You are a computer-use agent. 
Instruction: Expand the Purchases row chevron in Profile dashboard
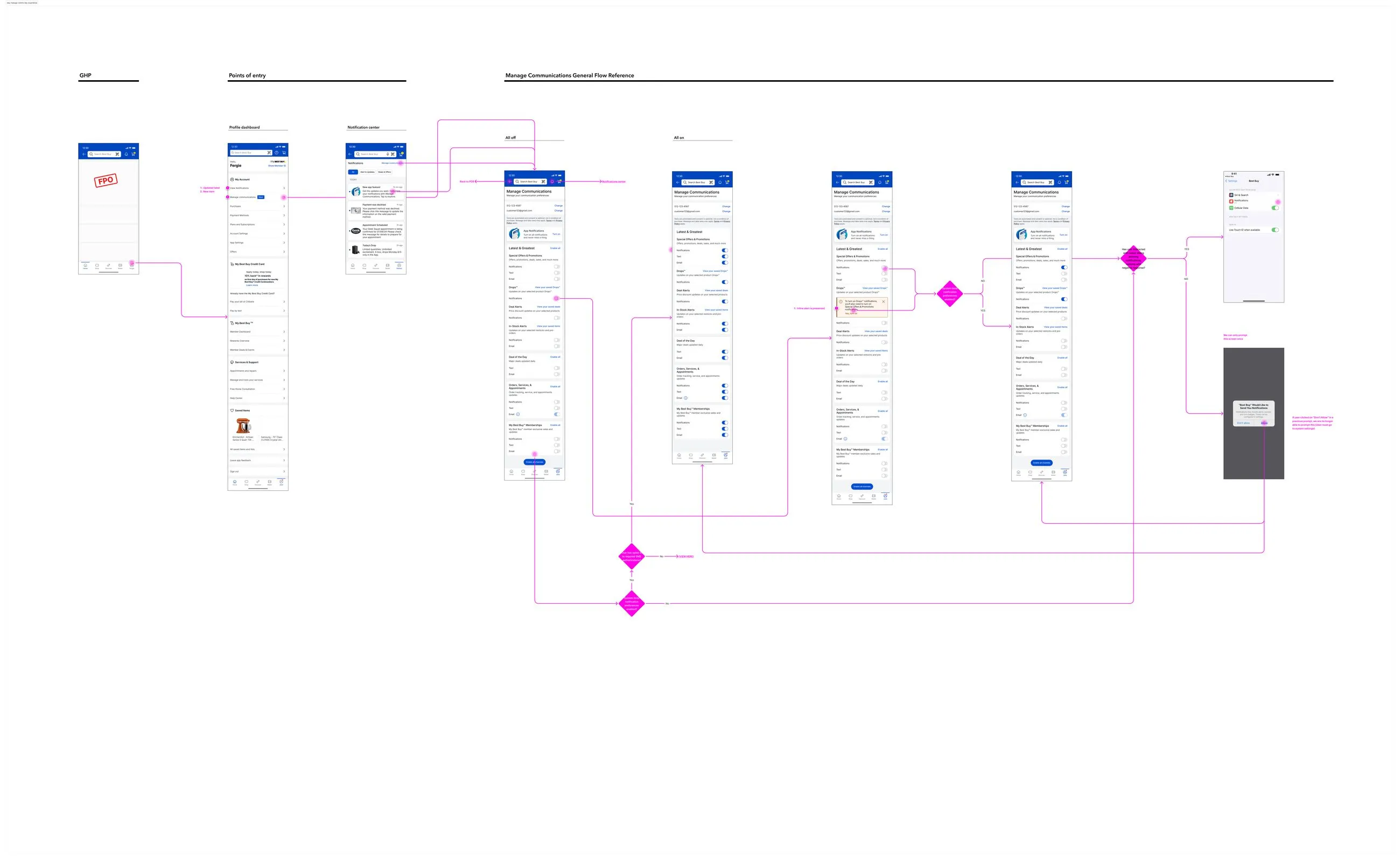[x=284, y=207]
